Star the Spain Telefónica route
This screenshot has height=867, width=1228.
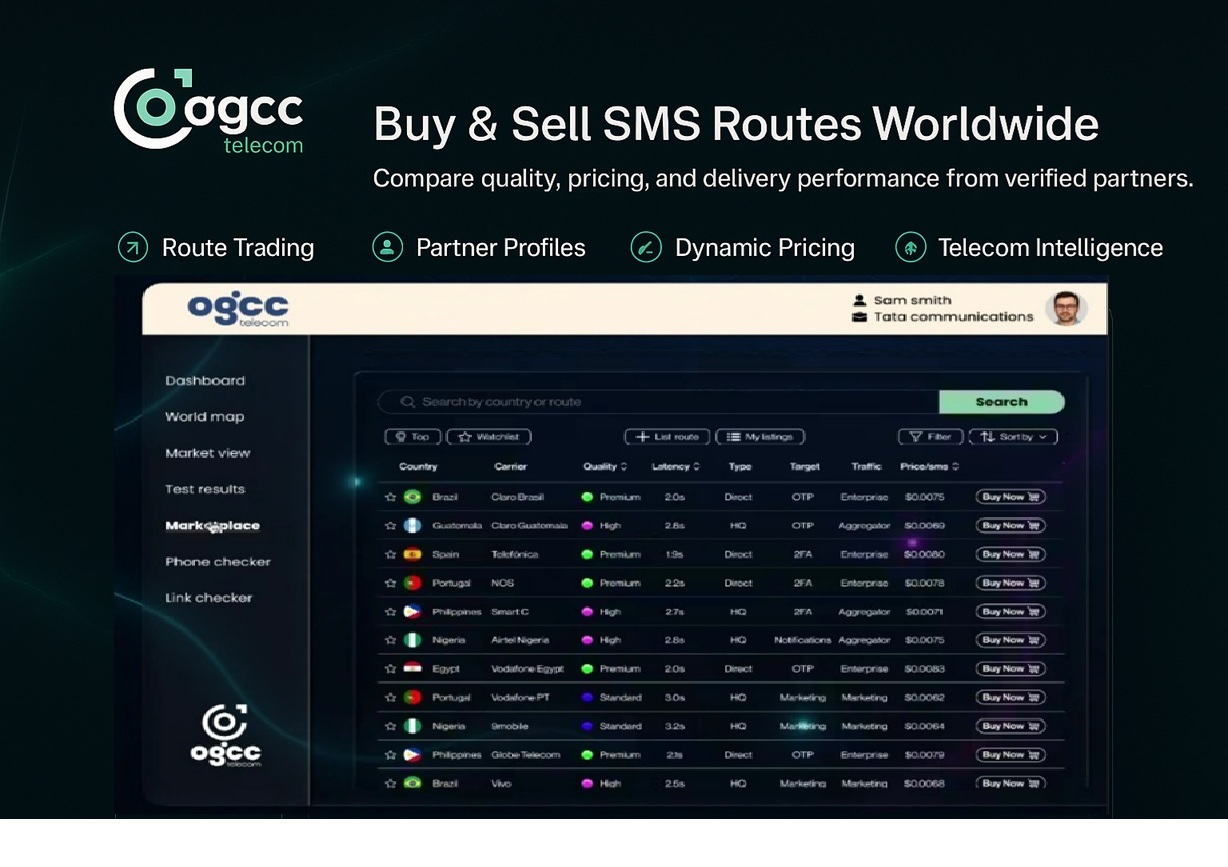tap(392, 554)
